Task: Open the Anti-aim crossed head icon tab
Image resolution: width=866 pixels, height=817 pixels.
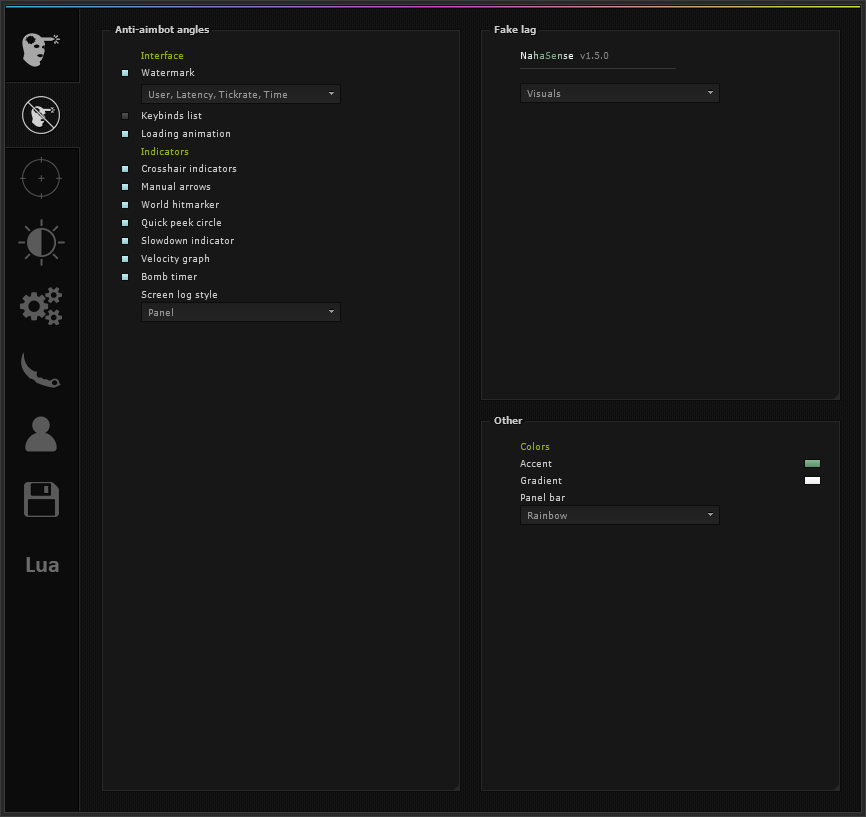Action: pos(41,115)
